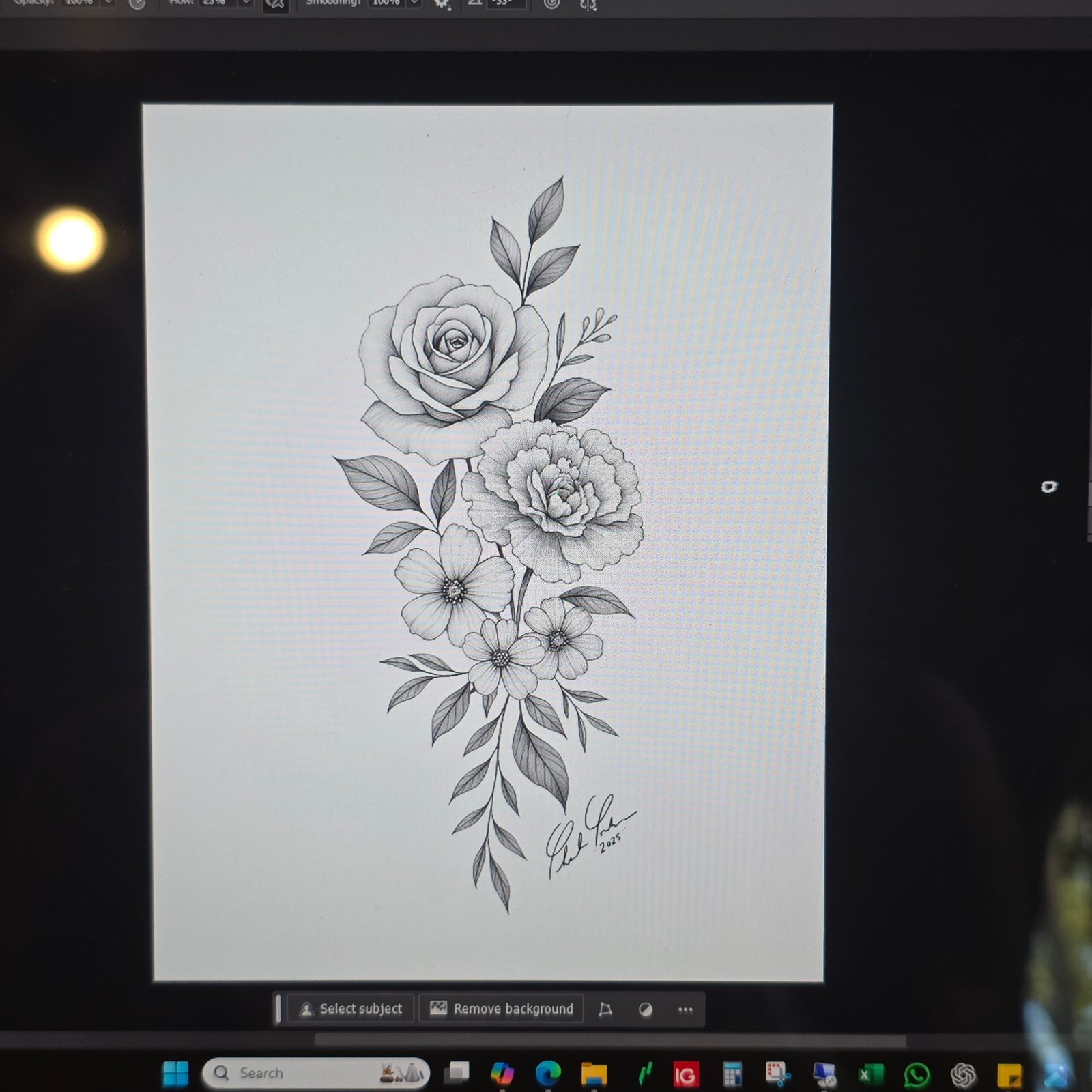The width and height of the screenshot is (1092, 1092).
Task: Click the horizontal scrollbar below the canvas
Action: (x=609, y=1041)
